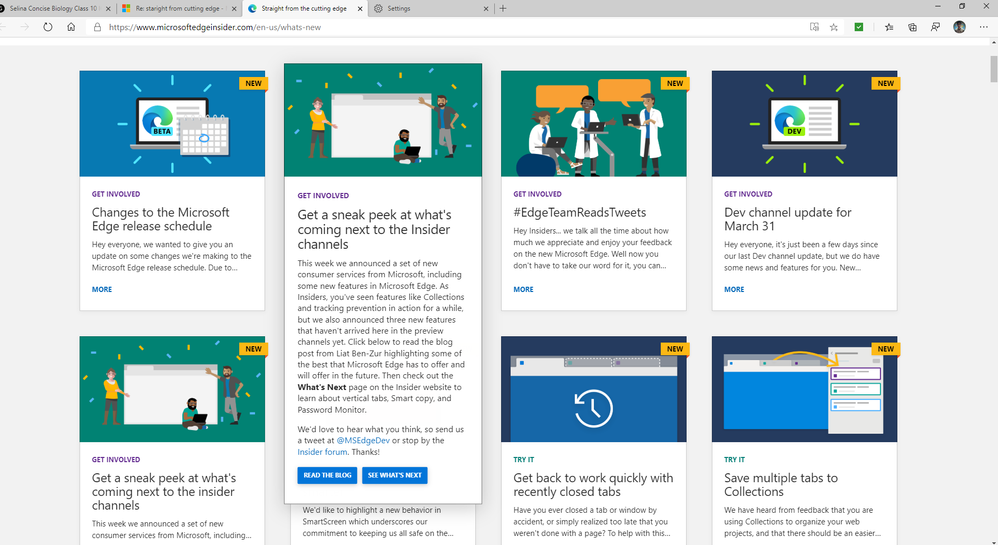Open bottom-left Get a sneak peek card title
Image resolution: width=998 pixels, height=545 pixels.
(164, 492)
